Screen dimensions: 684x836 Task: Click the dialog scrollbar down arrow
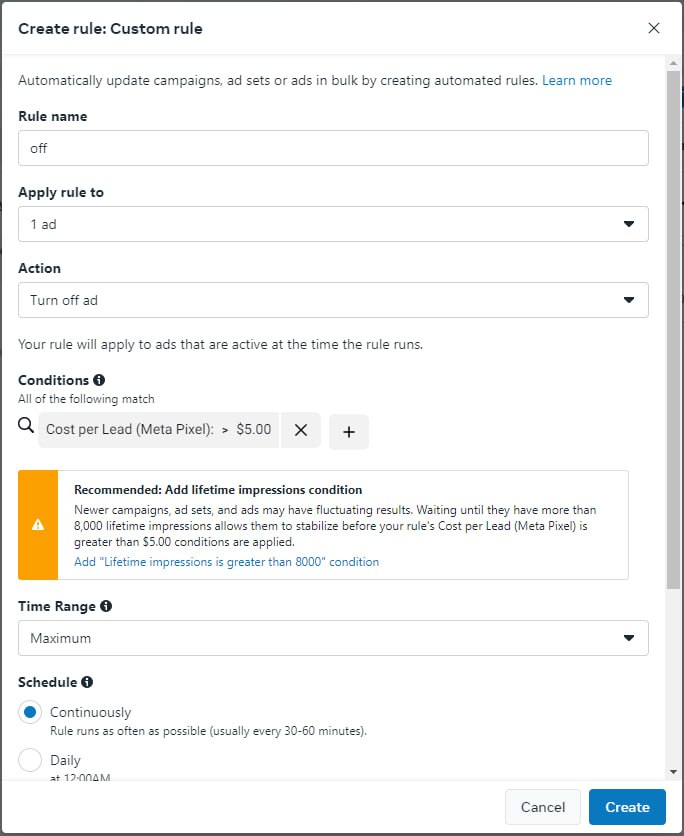point(673,772)
